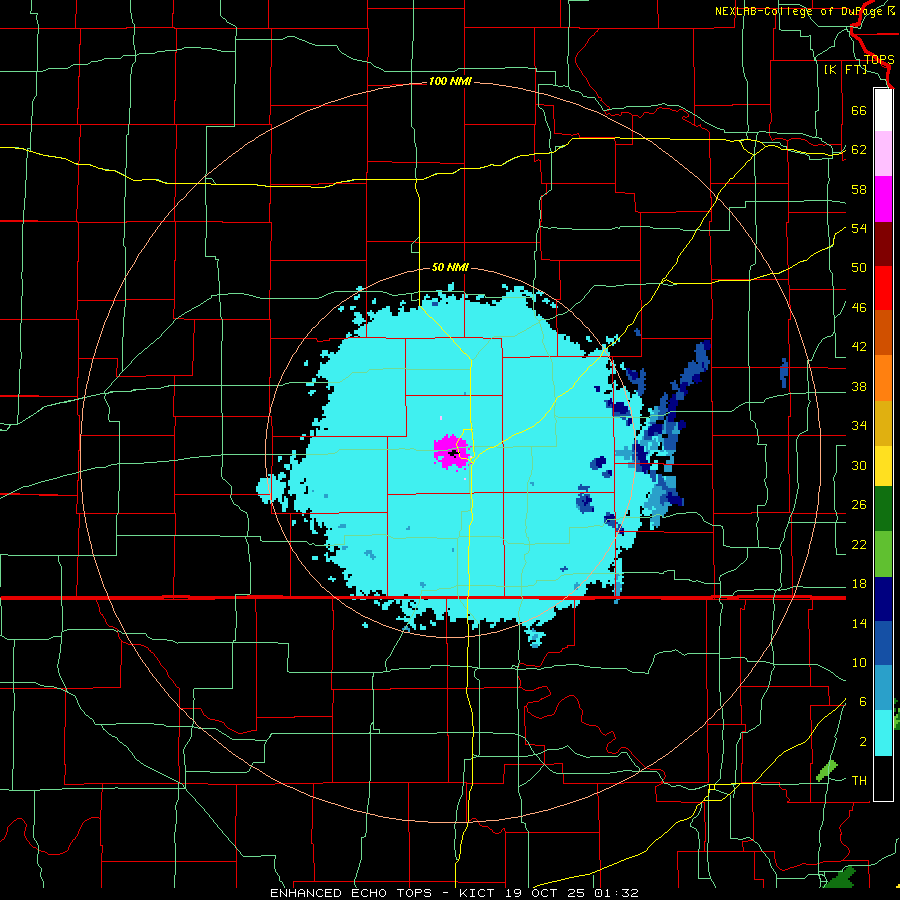Click the magenta legend swatch
The height and width of the screenshot is (900, 900).
[883, 199]
